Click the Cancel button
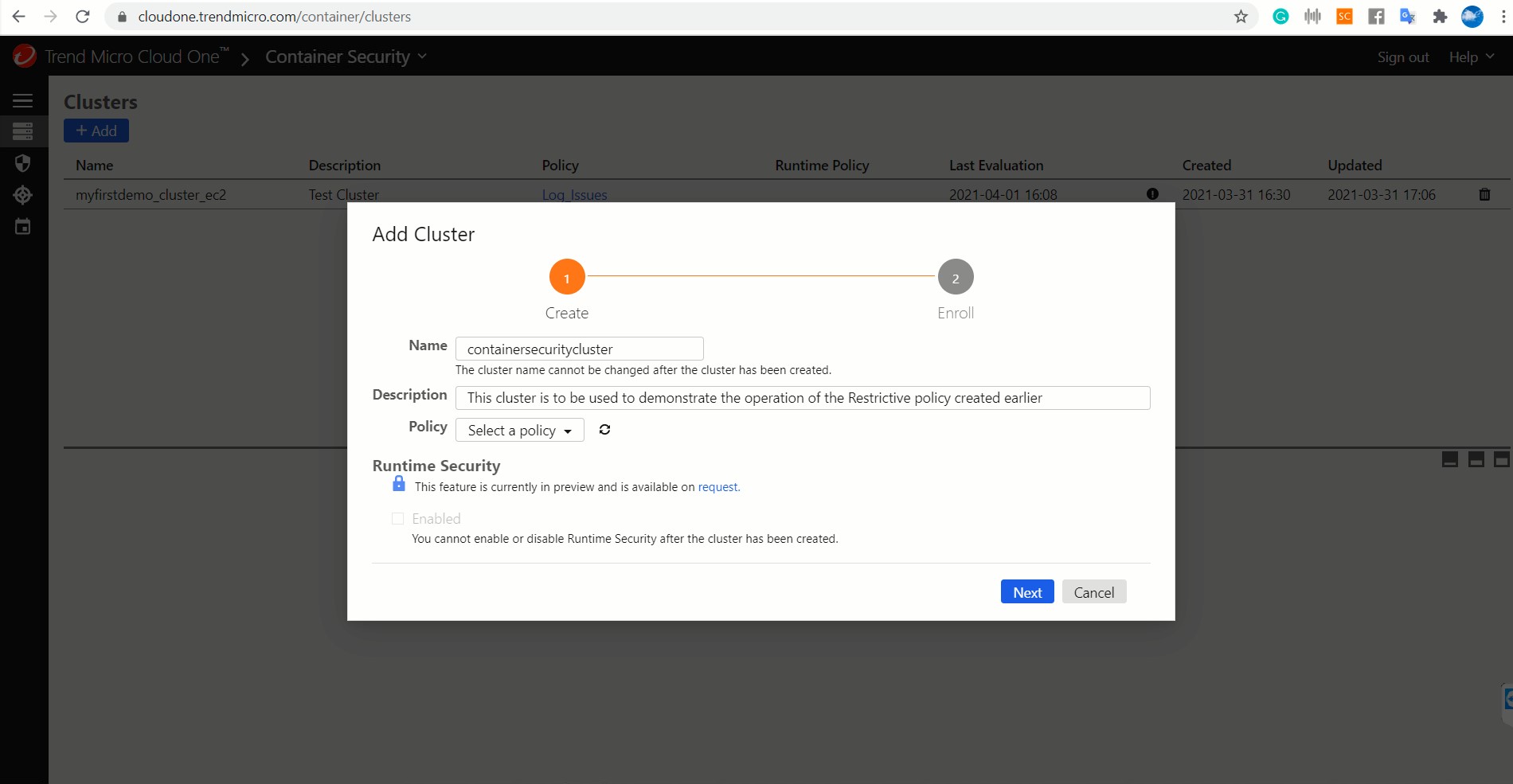 (1093, 592)
